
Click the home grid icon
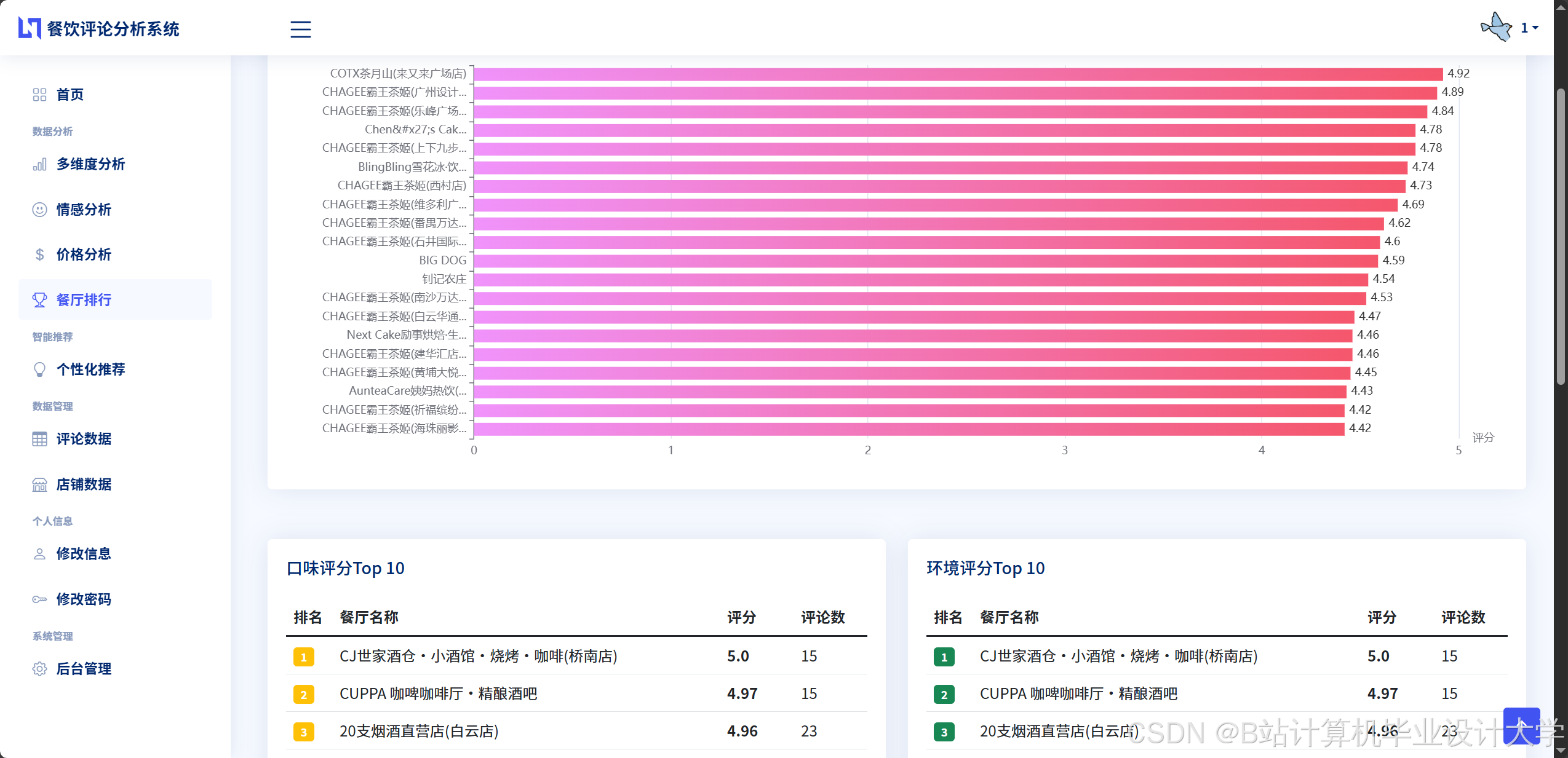point(39,95)
